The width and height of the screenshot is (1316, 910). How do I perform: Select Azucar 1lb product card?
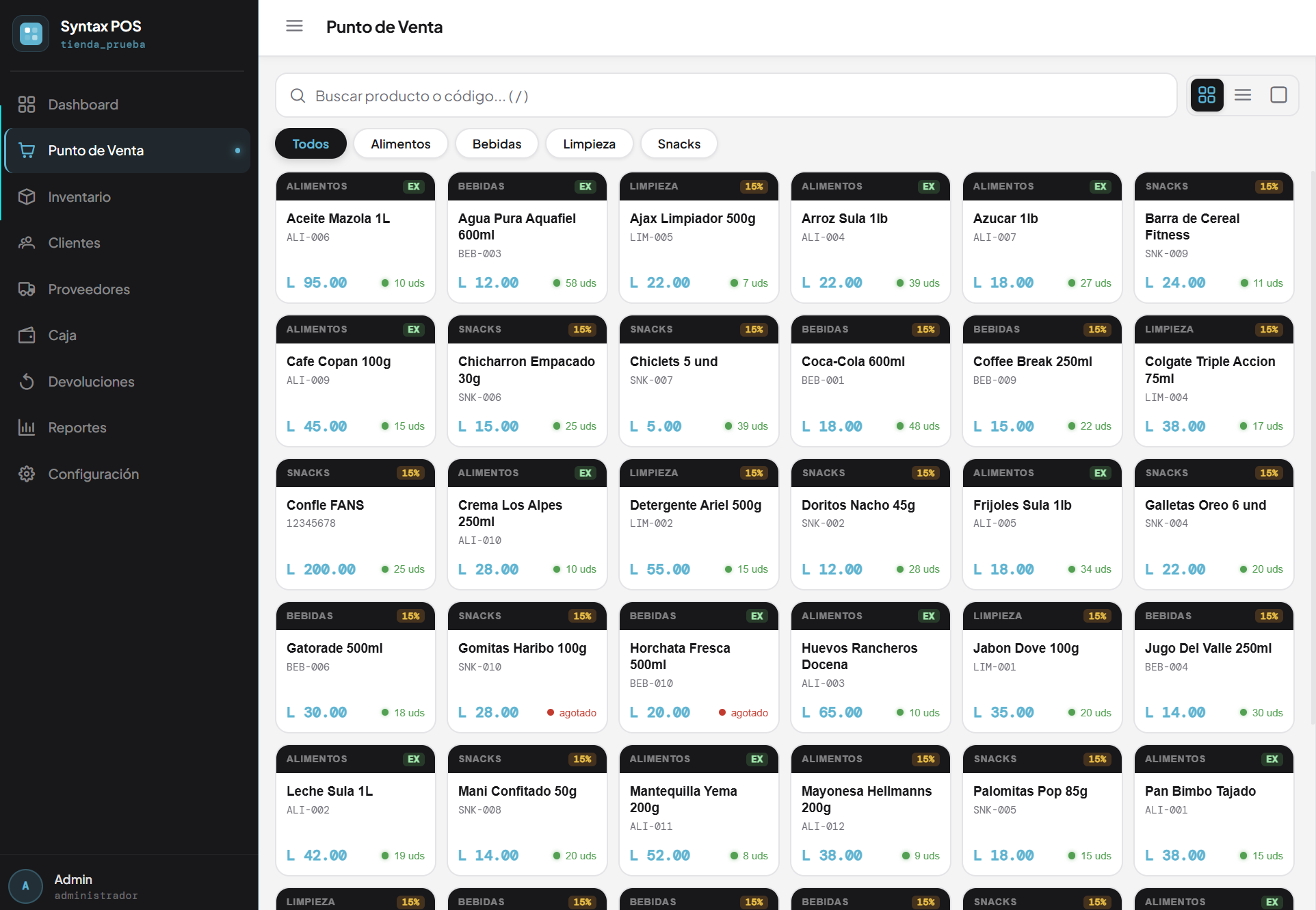pyautogui.click(x=1042, y=237)
